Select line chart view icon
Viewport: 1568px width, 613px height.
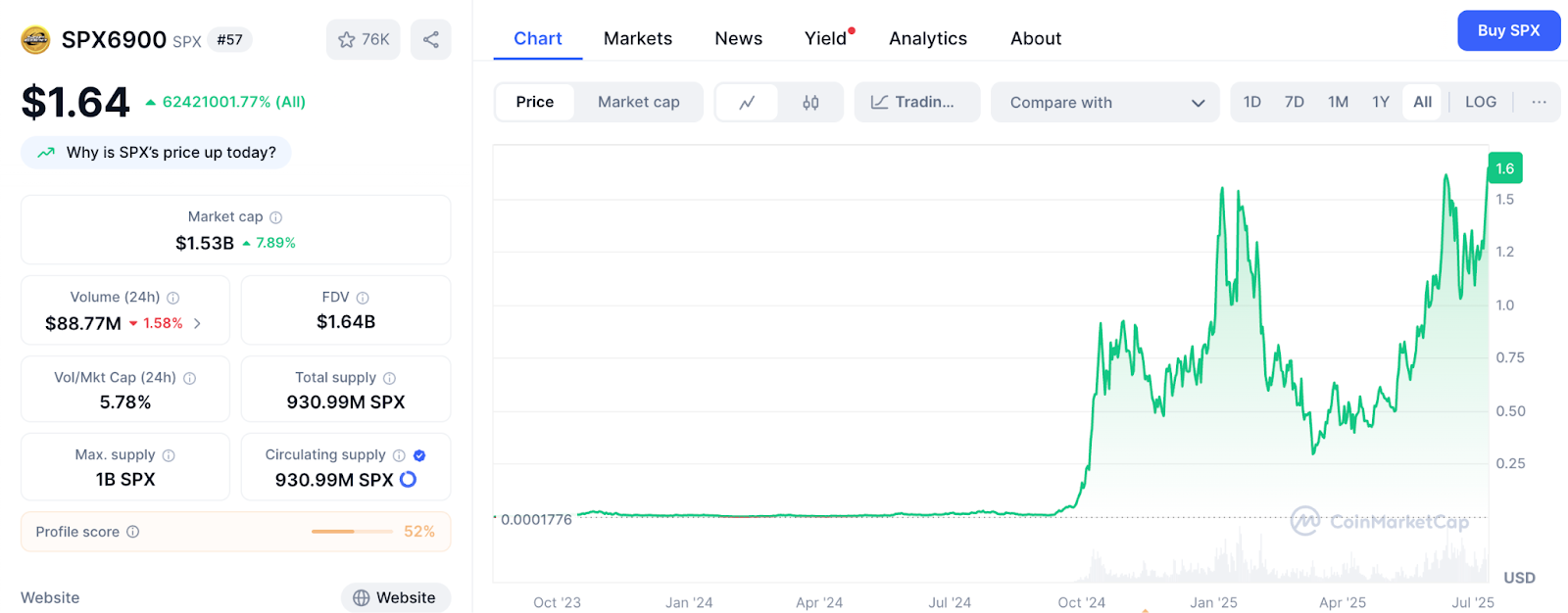[x=747, y=102]
